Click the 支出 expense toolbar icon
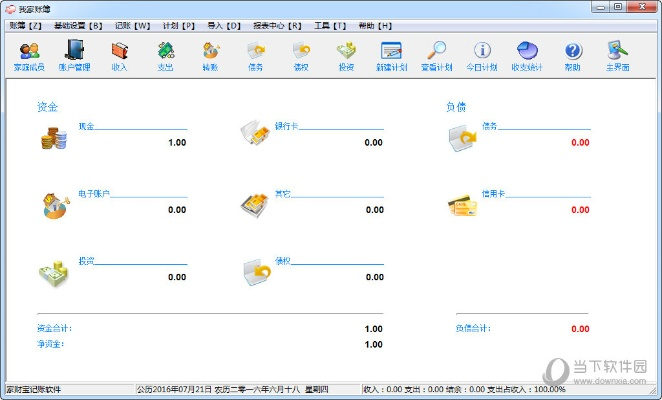Screen dimensions: 662x400 tap(166, 56)
